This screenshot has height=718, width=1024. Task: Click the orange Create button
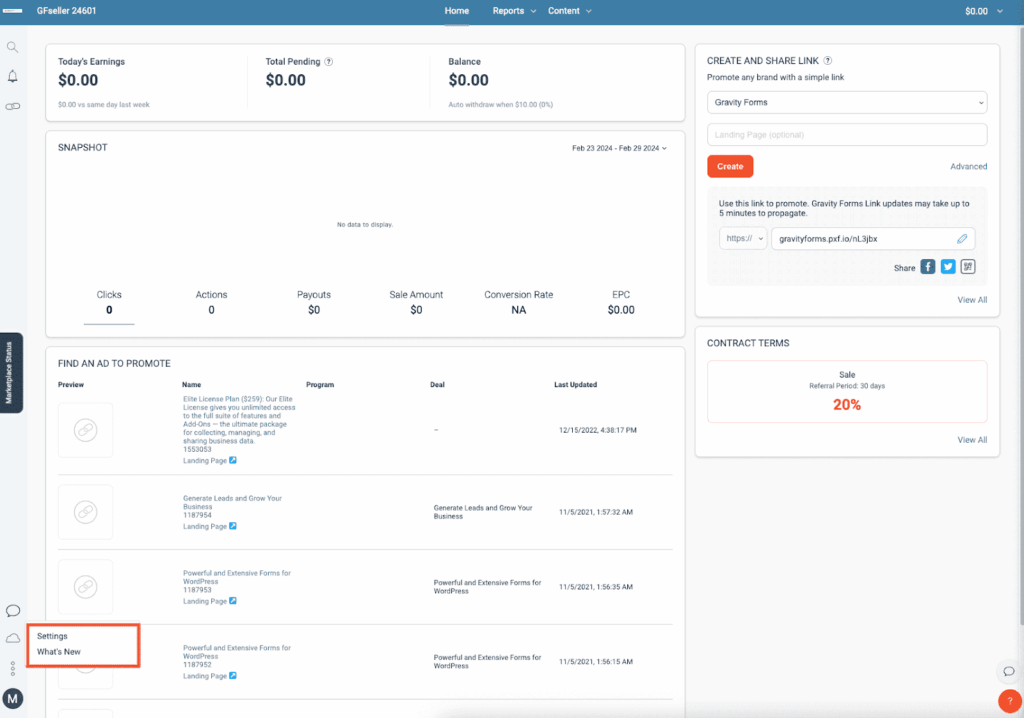coord(730,167)
